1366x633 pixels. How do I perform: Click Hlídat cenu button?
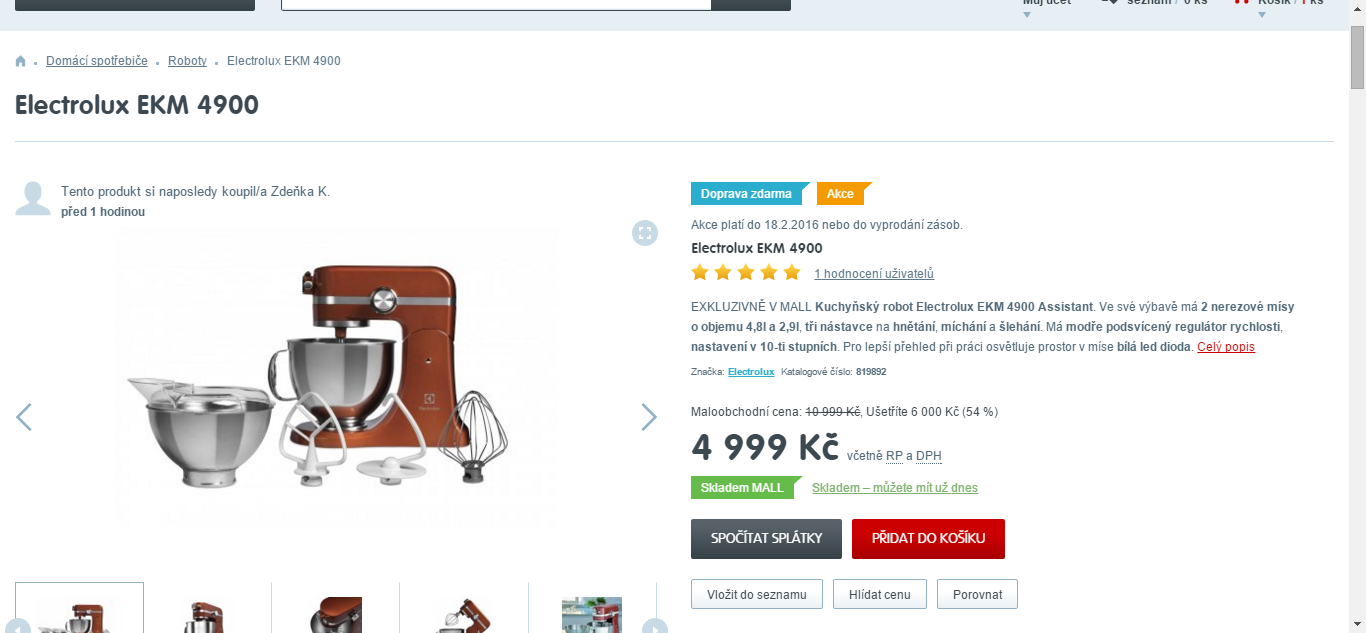point(880,594)
